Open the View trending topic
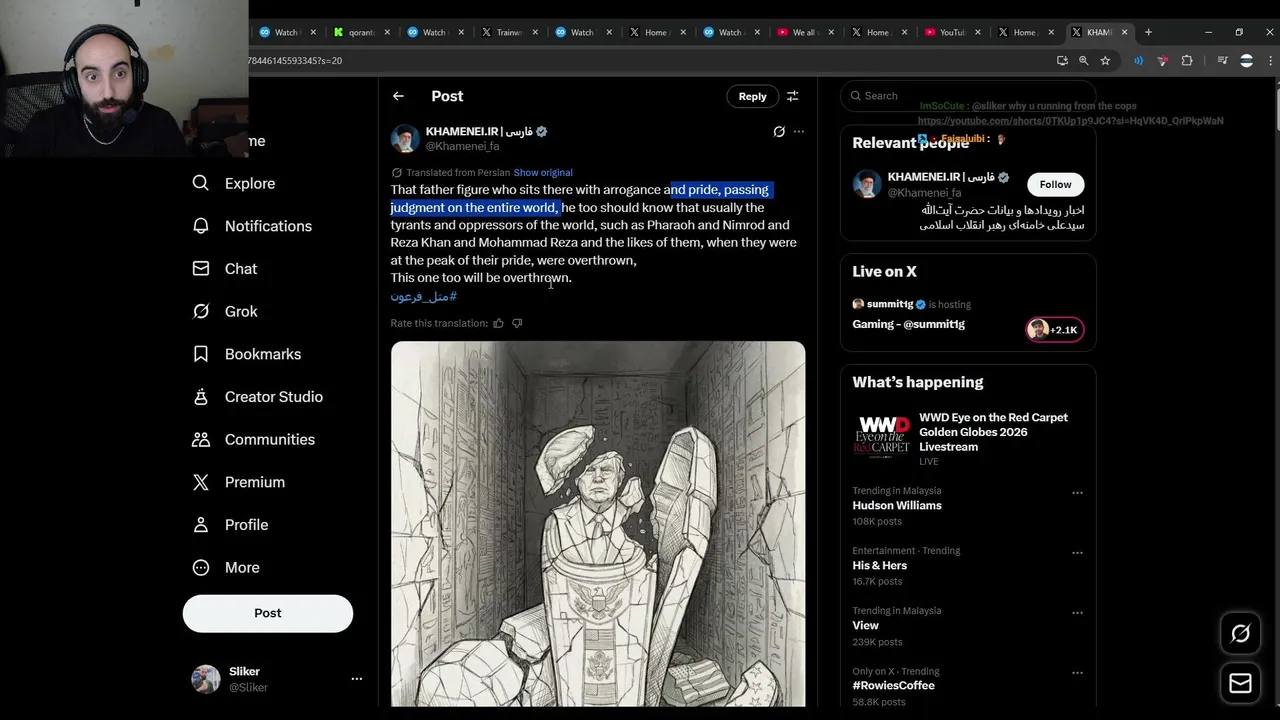This screenshot has width=1280, height=720. point(866,626)
